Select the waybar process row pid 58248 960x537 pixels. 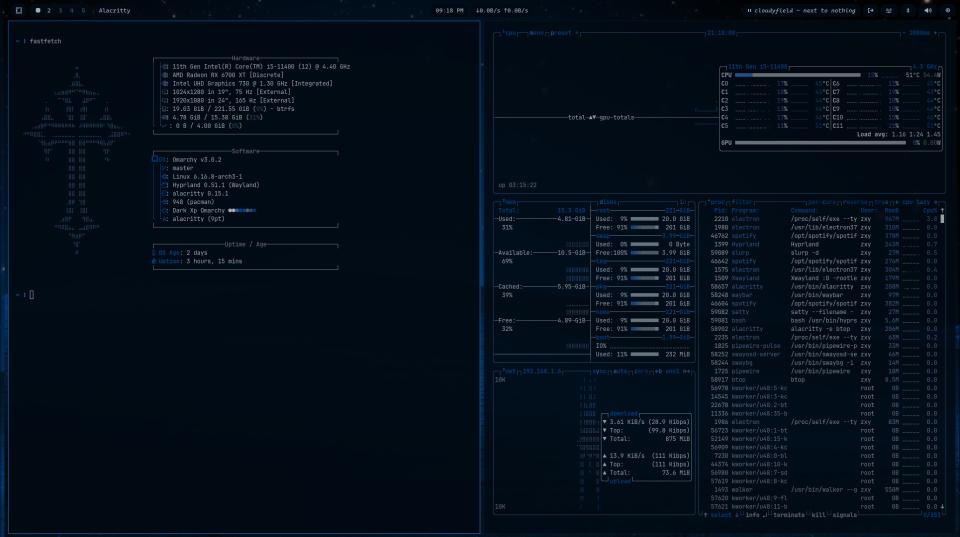823,295
